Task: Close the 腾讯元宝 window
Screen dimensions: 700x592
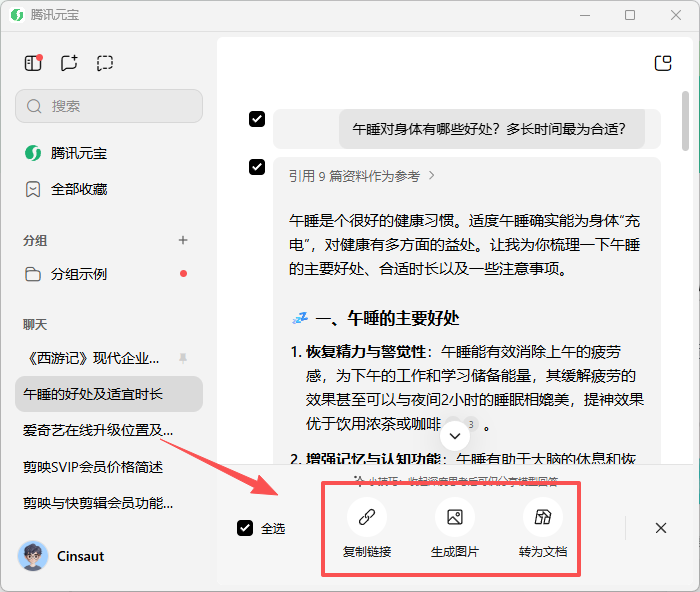Action: pos(676,15)
